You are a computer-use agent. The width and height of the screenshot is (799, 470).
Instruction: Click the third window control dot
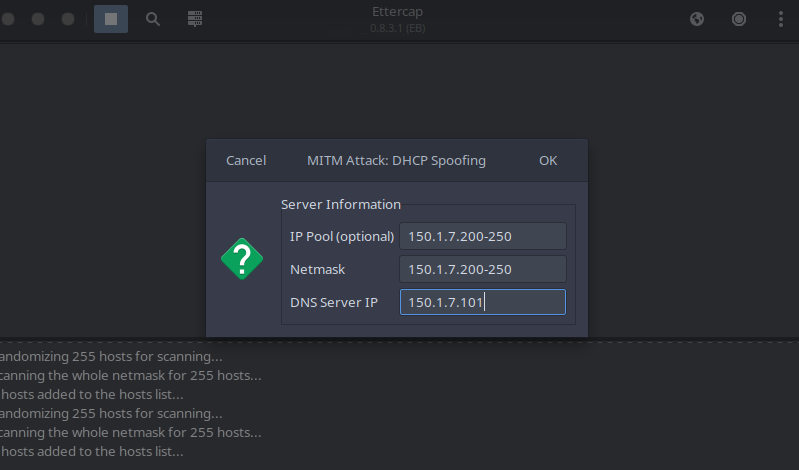pos(68,19)
